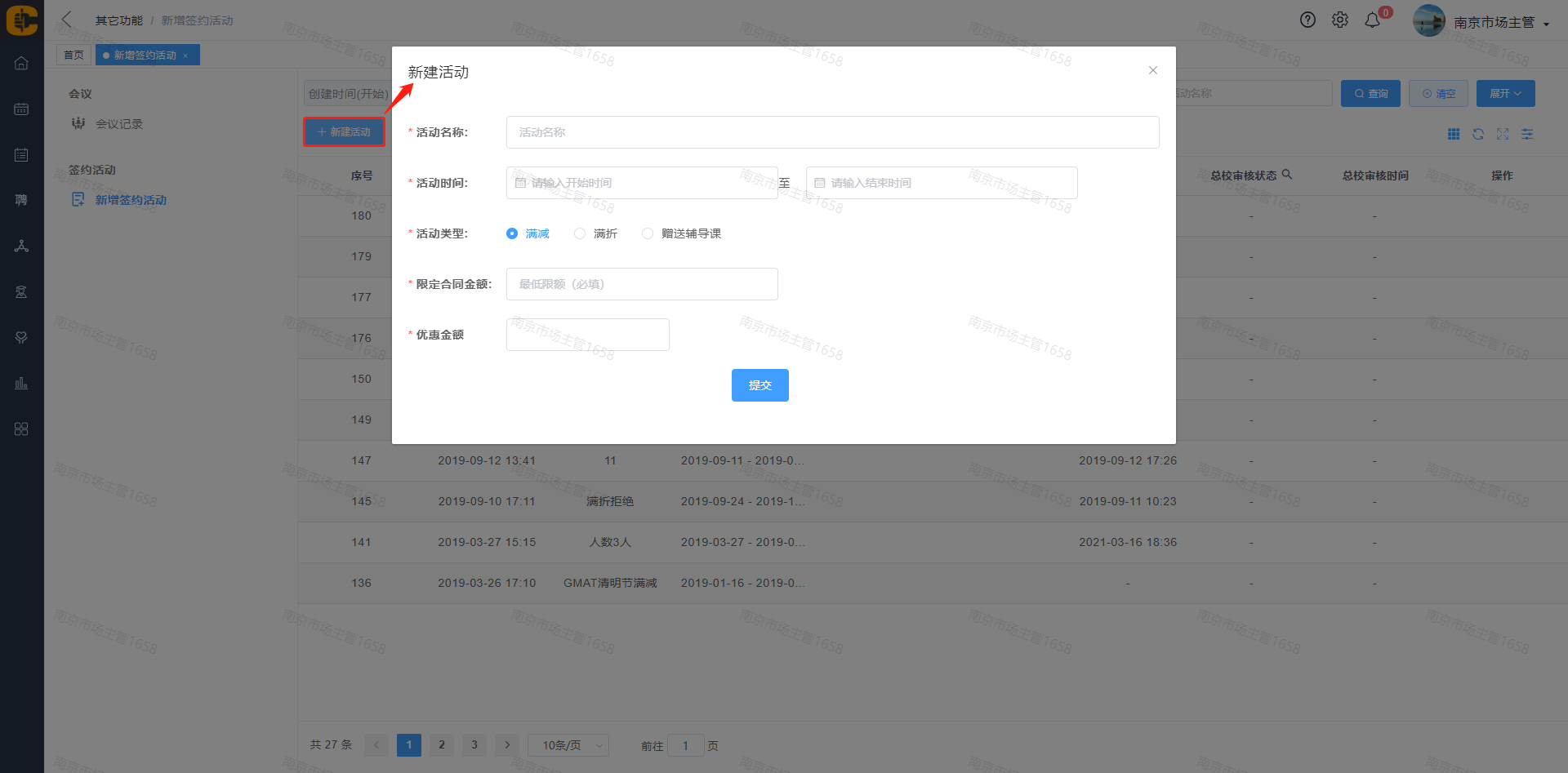
Task: Open column settings icon
Action: (x=1527, y=134)
